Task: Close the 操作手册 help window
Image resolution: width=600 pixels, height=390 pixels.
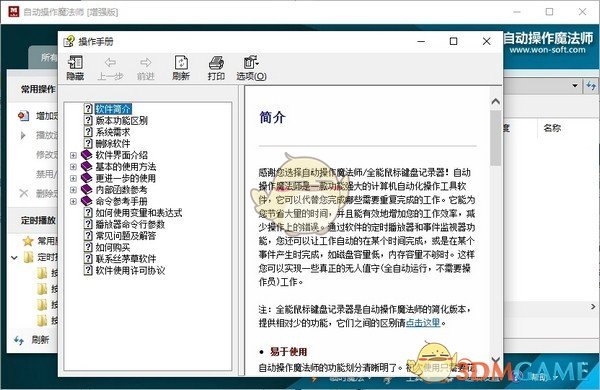Action: (x=486, y=41)
